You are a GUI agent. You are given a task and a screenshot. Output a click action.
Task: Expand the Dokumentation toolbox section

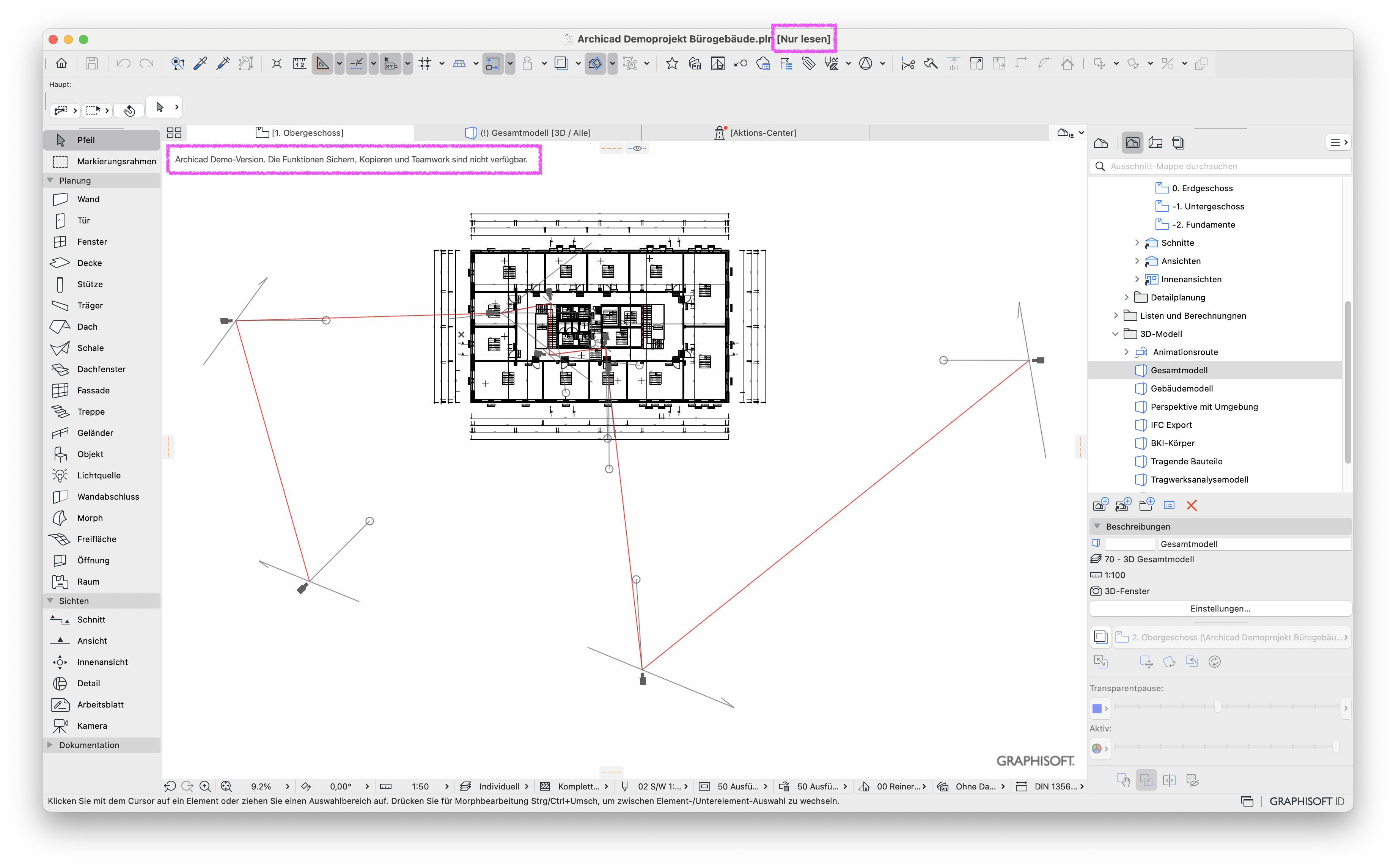coord(50,745)
